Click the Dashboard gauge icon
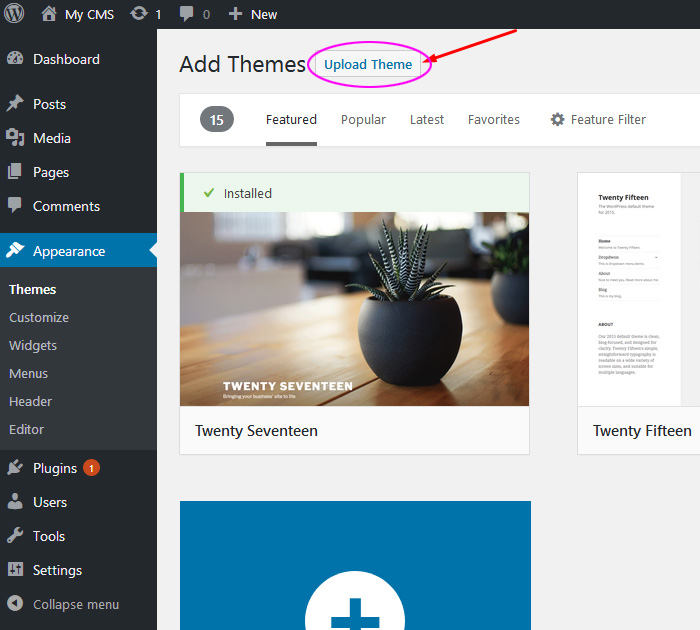 point(15,58)
